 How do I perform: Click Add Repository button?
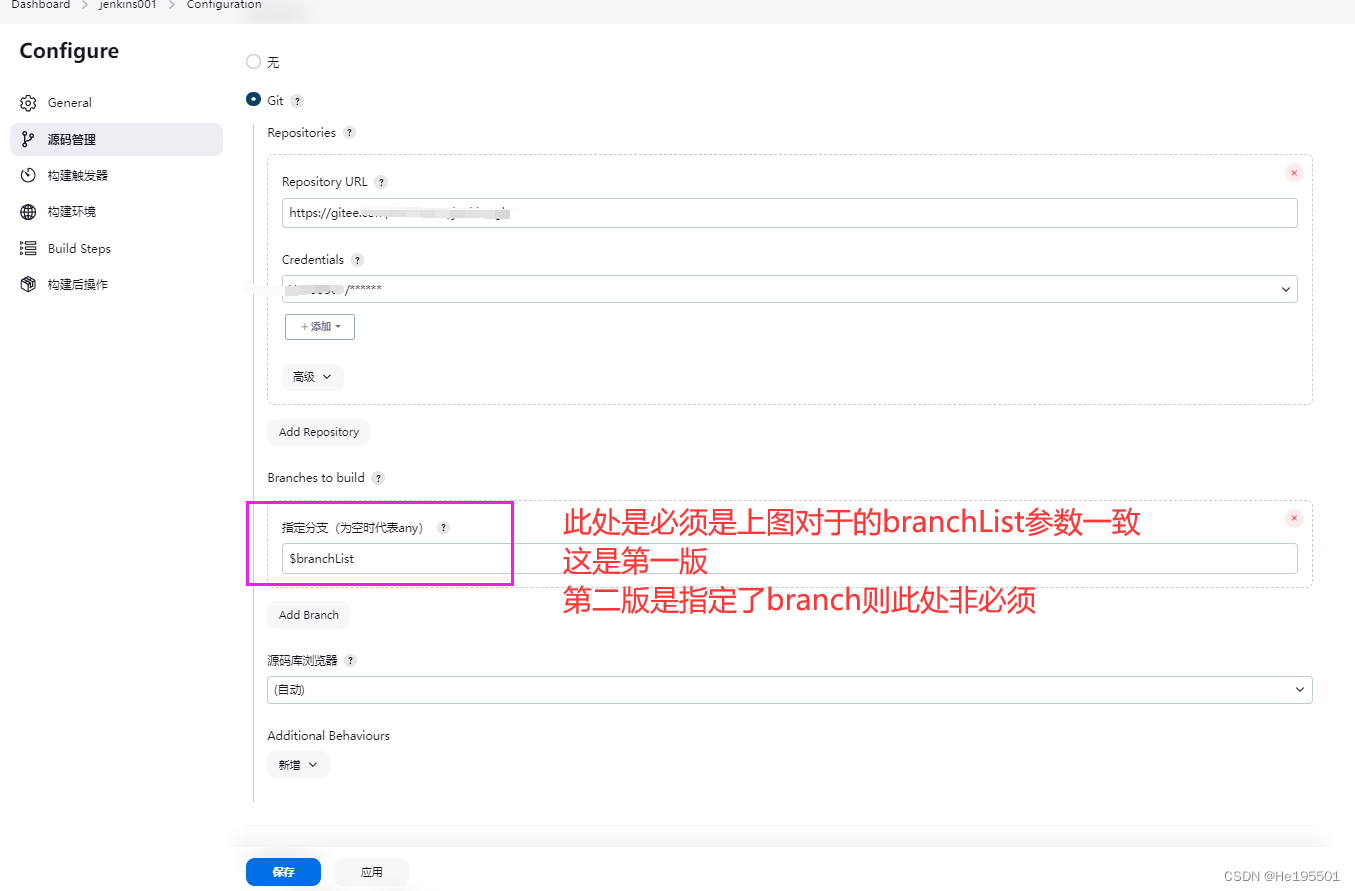(x=319, y=432)
